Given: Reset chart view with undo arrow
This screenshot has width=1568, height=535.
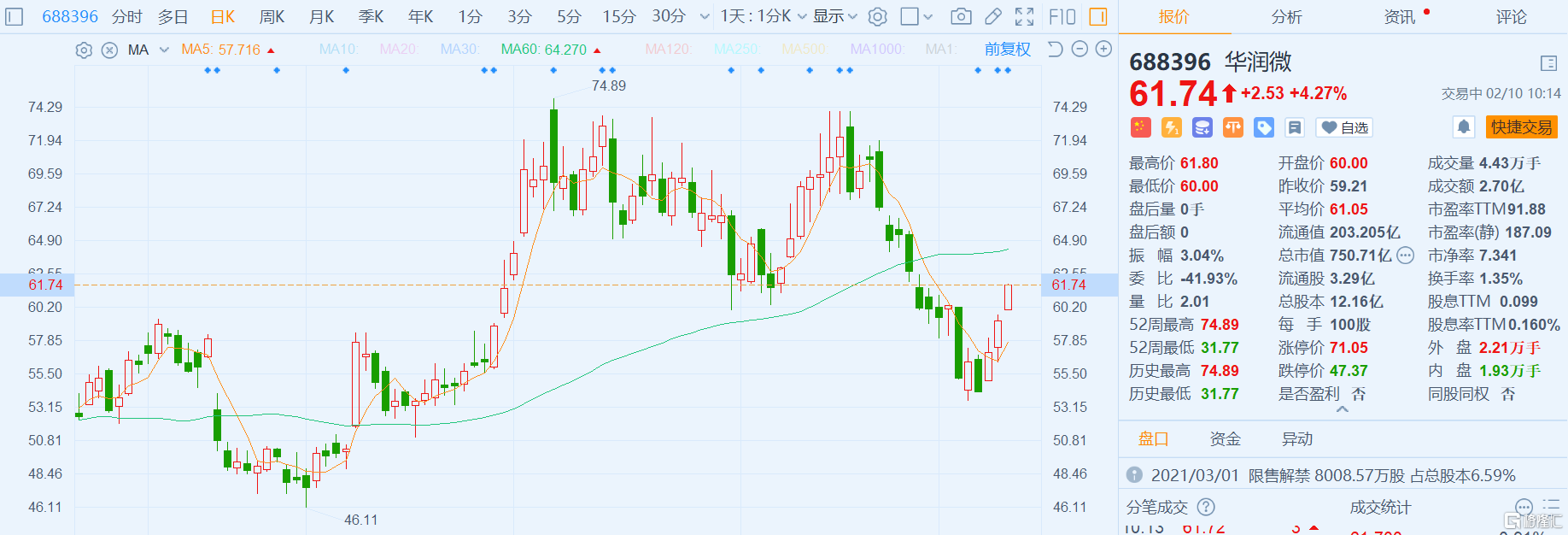Looking at the screenshot, I should click(x=1056, y=50).
